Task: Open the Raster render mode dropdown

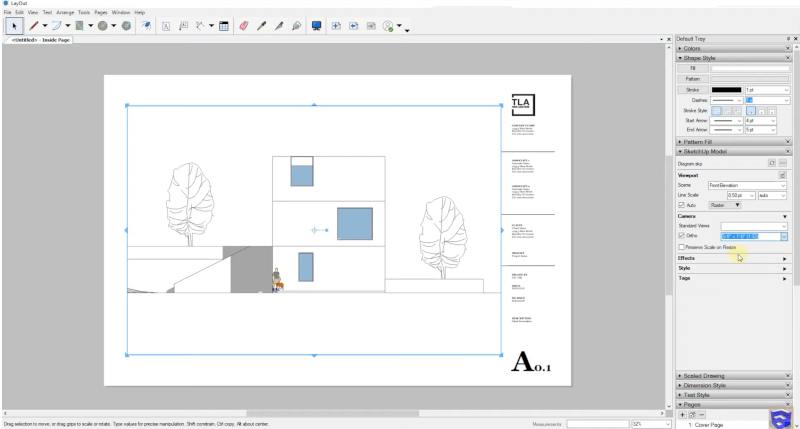Action: coord(725,205)
